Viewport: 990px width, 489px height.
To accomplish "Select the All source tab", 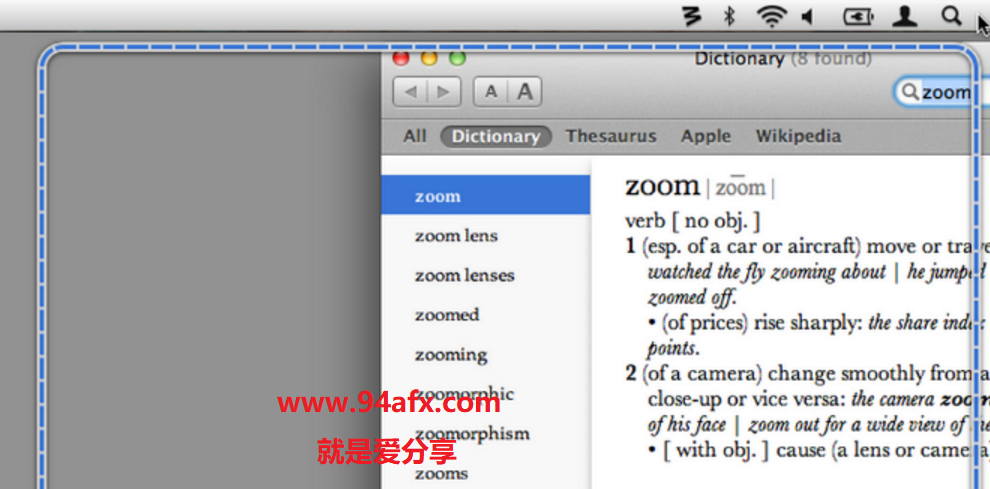I will (x=415, y=136).
